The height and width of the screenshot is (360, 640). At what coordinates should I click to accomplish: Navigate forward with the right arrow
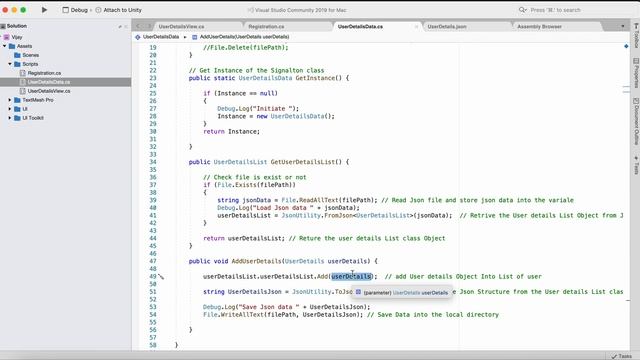149,27
